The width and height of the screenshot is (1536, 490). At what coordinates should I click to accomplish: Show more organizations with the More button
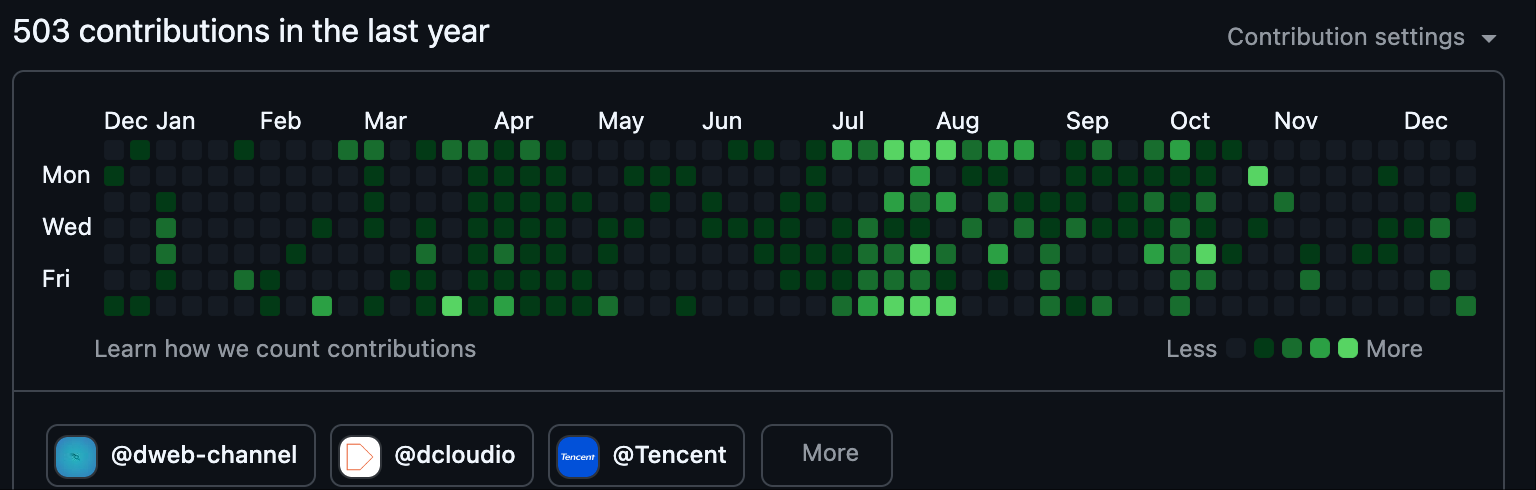click(827, 454)
